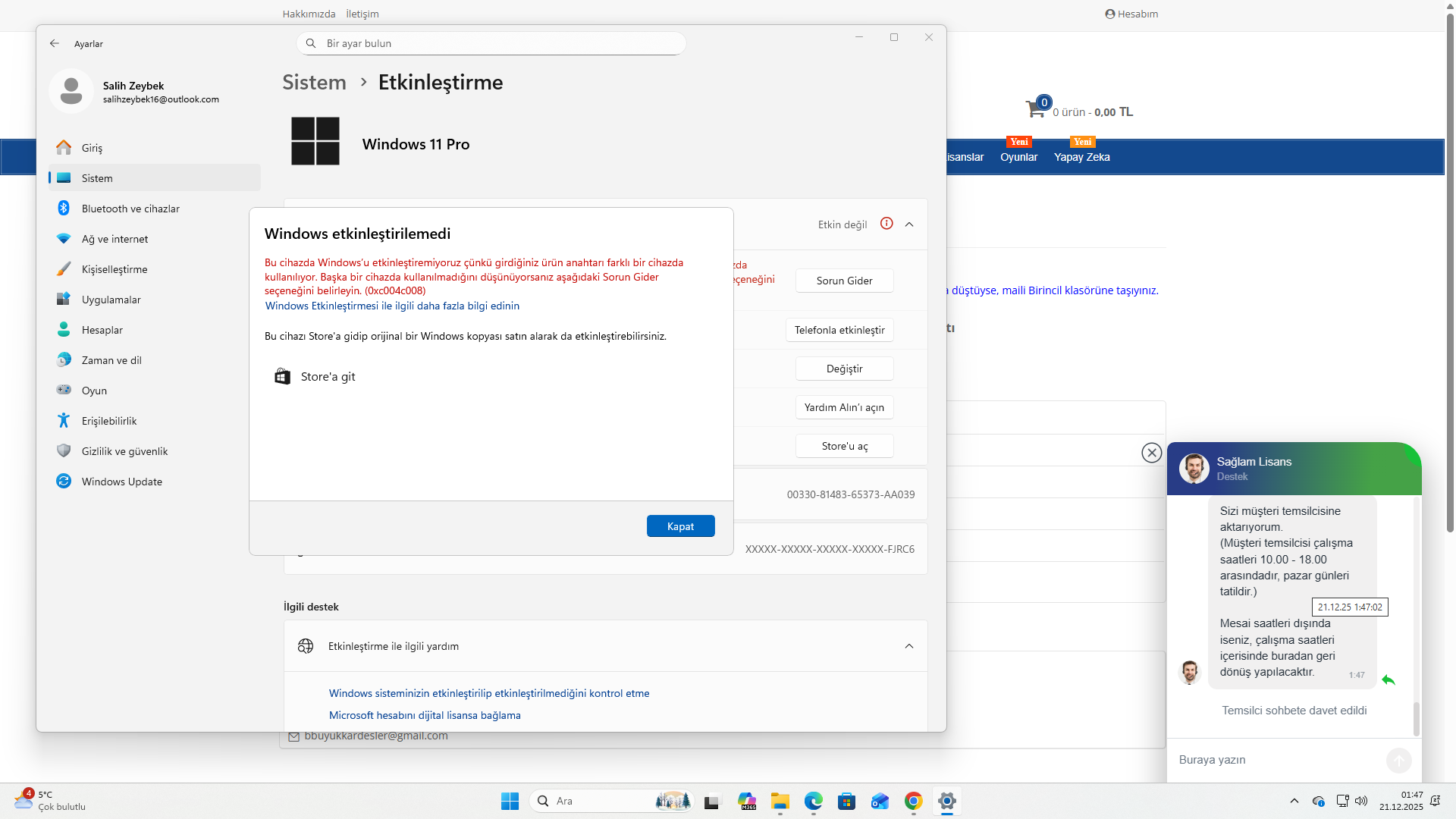This screenshot has width=1456, height=819.
Task: Click the bbuyukkardesler@gmail.com email text
Action: pos(376,736)
